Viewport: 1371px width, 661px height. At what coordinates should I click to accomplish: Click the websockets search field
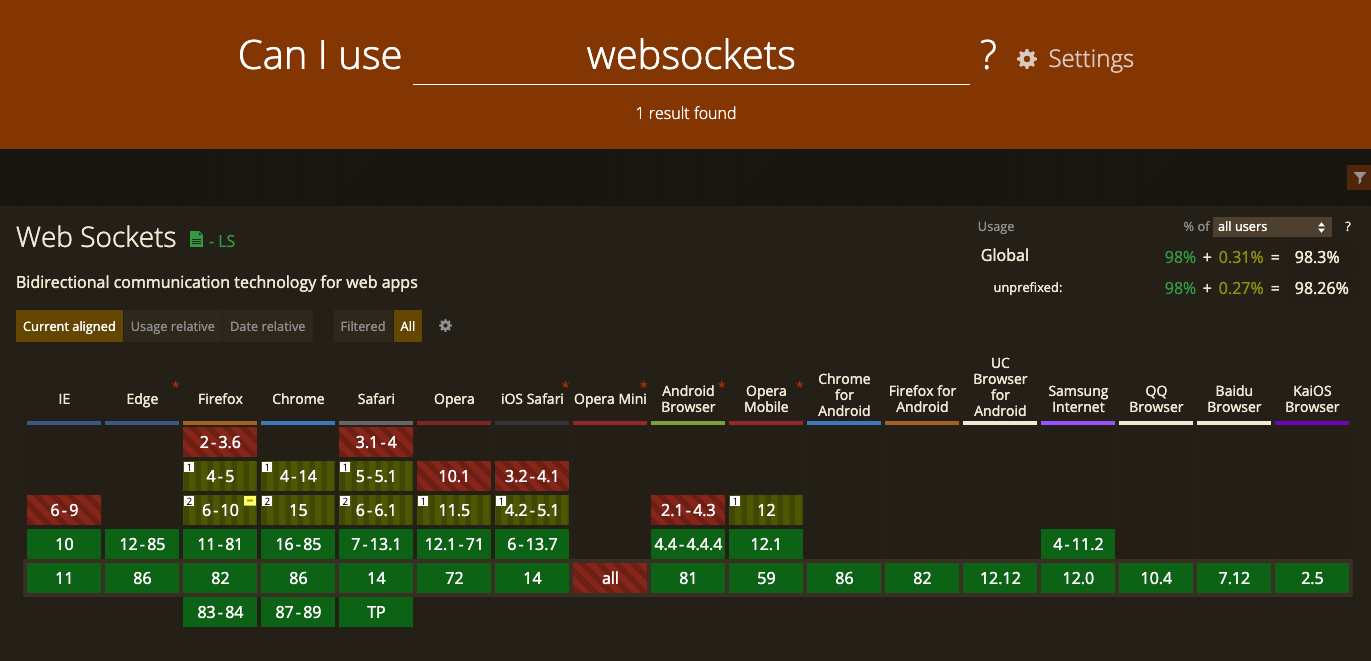(691, 56)
